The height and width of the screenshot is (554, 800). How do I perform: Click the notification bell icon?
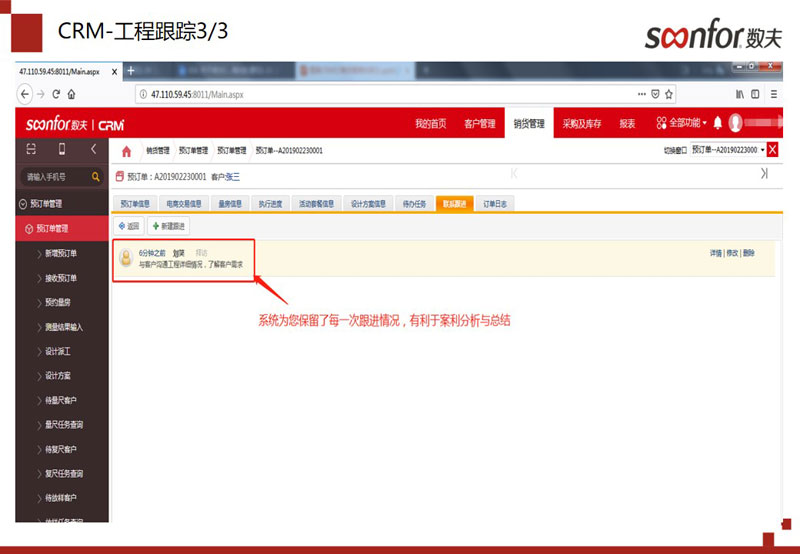(x=717, y=123)
